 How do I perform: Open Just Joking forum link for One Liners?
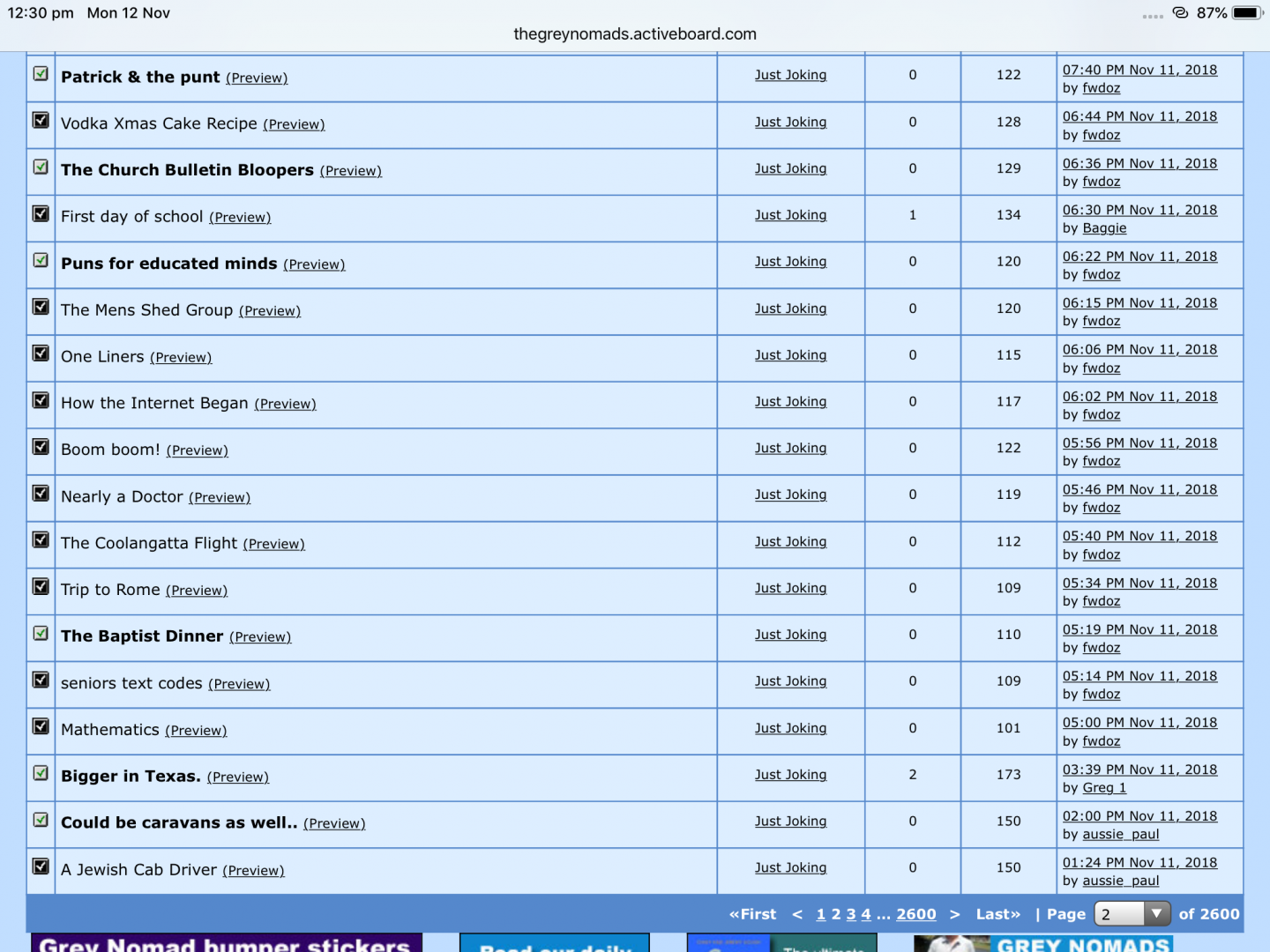[x=790, y=354]
